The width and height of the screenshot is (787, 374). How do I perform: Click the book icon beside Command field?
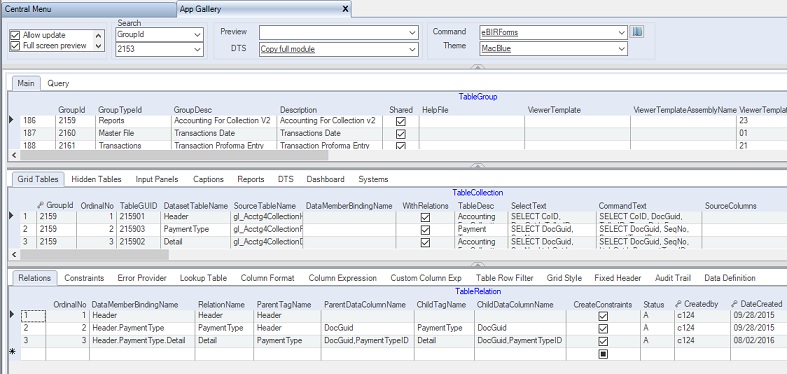(637, 32)
